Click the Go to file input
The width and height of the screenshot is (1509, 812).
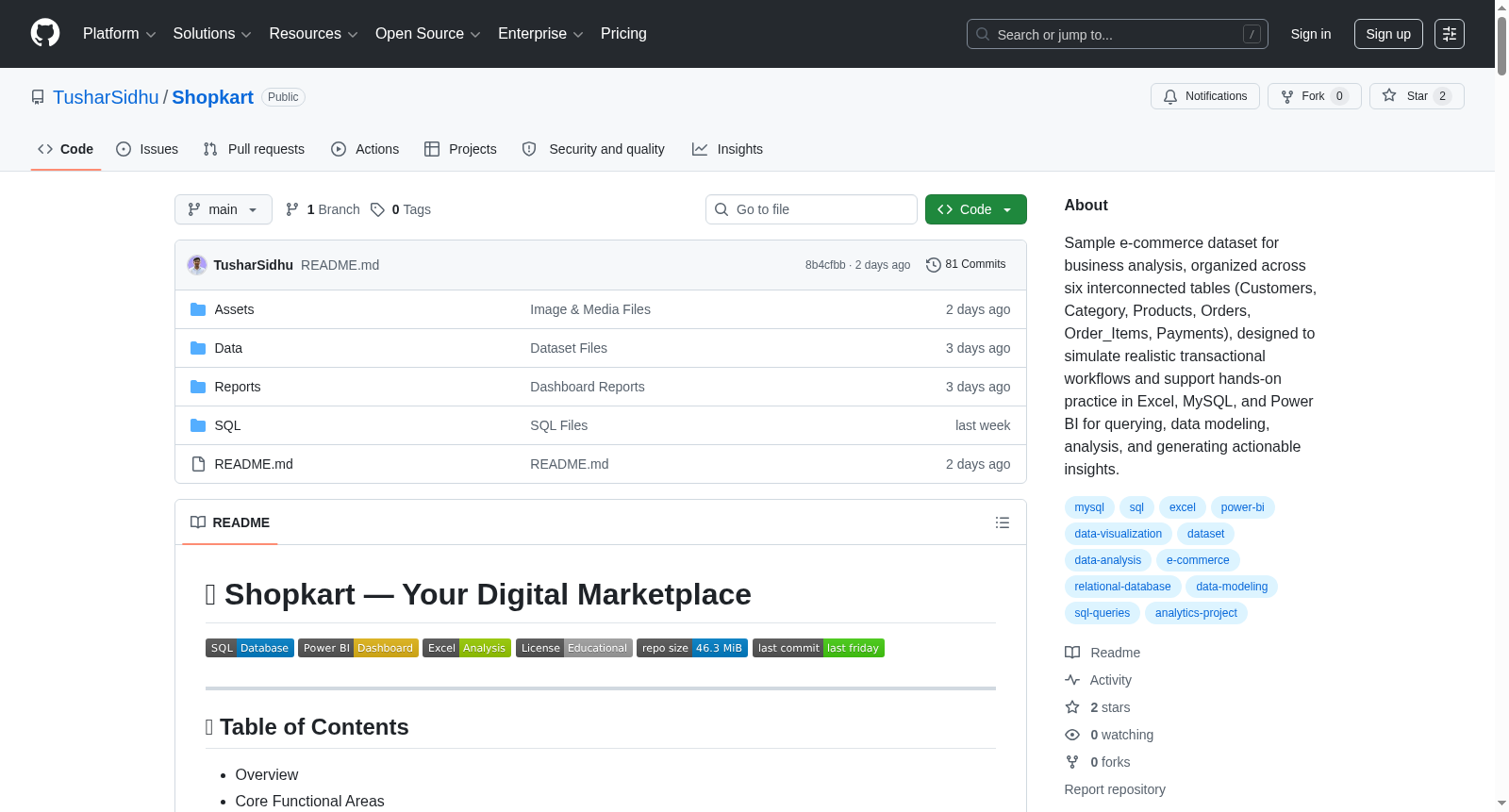pos(811,209)
